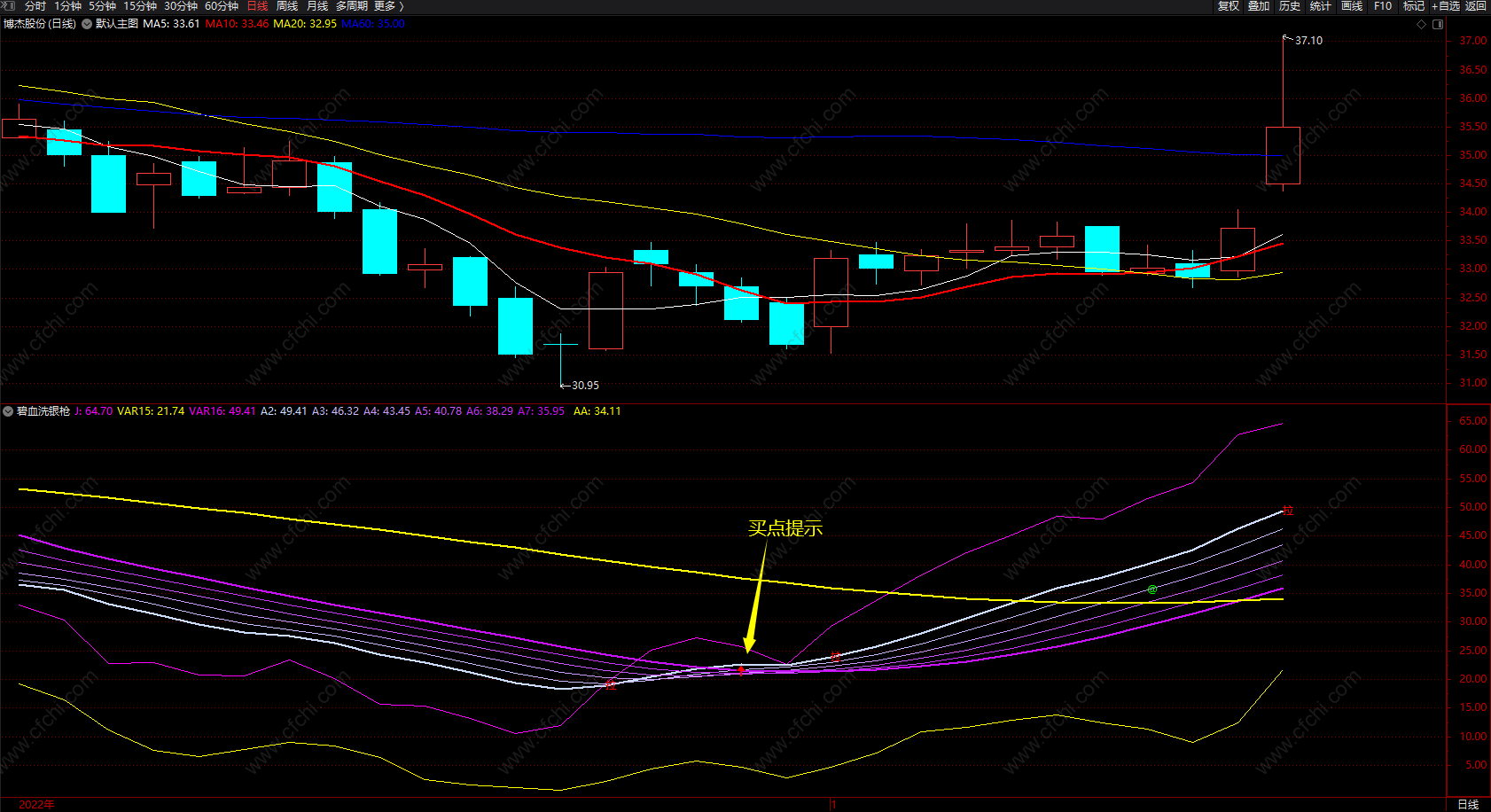Image resolution: width=1491 pixels, height=812 pixels.
Task: Click the J: 64.70 indicator value
Action: click(x=94, y=411)
